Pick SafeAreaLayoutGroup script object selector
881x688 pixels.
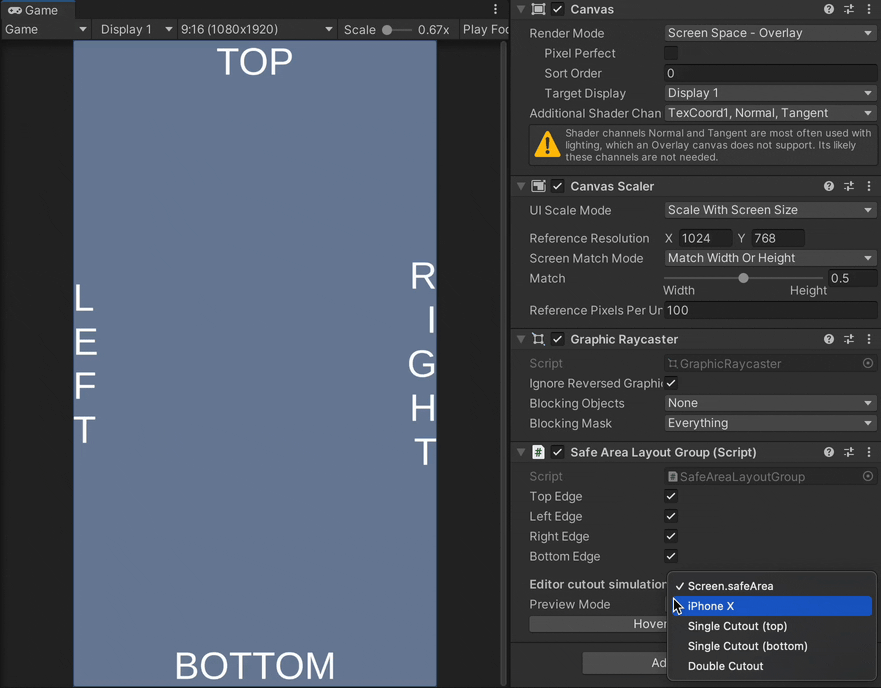pos(868,476)
